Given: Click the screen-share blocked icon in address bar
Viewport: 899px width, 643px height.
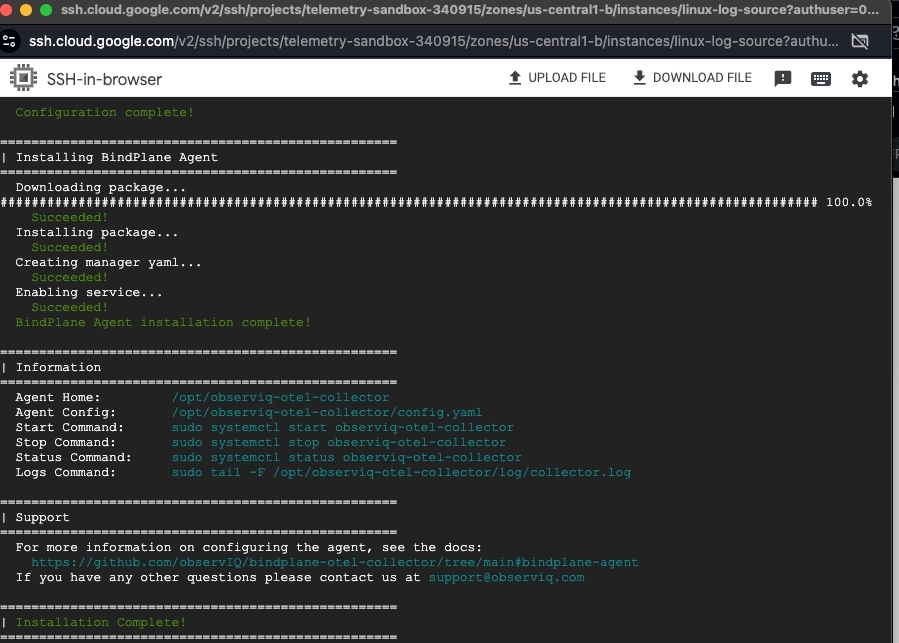Looking at the screenshot, I should [x=859, y=41].
